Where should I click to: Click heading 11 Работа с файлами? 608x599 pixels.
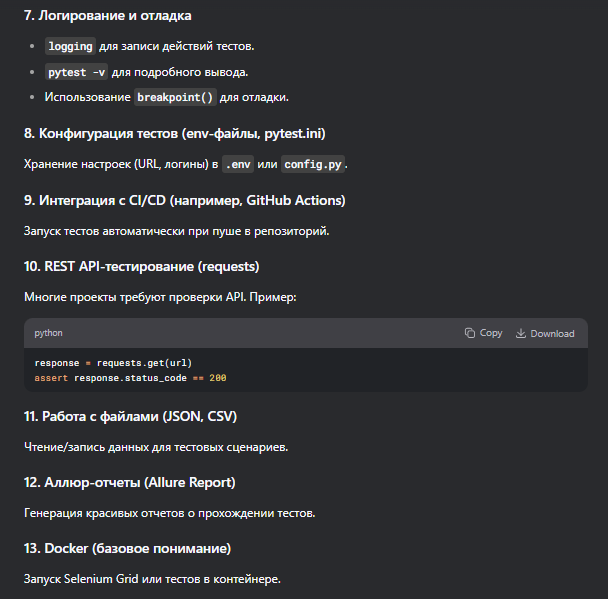(x=130, y=415)
